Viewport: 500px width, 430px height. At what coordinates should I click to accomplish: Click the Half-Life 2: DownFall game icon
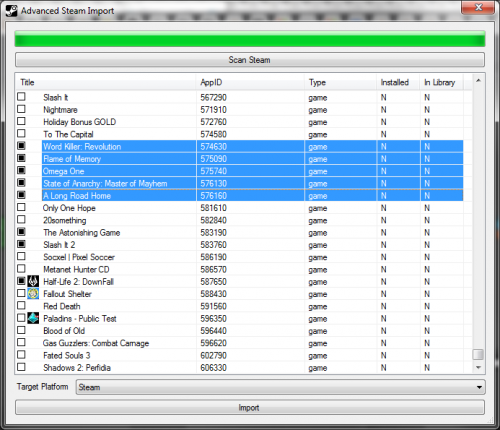[33, 281]
